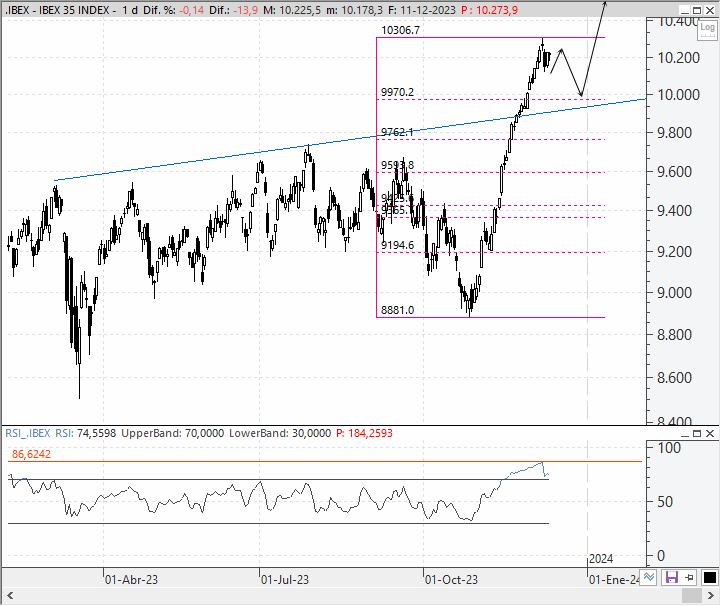Save chart with the purple floppy icon
Viewport: 721px width, 606px height.
[671, 577]
